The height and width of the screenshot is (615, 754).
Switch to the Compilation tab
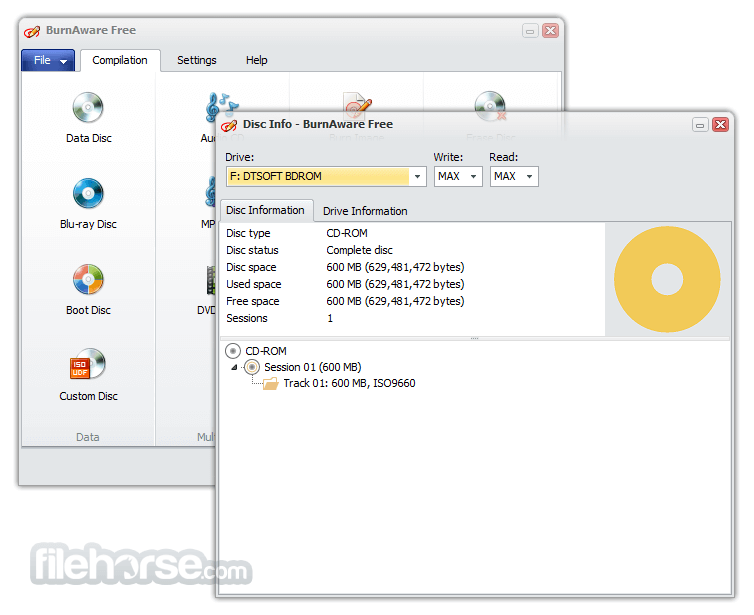click(x=120, y=60)
